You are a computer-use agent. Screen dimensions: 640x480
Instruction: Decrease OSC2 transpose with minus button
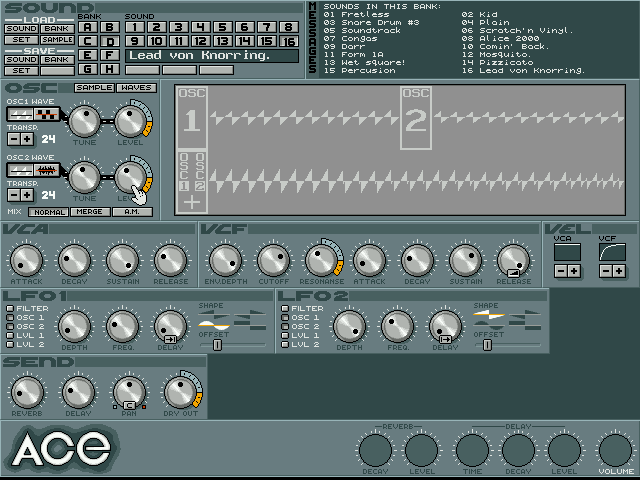[13, 194]
